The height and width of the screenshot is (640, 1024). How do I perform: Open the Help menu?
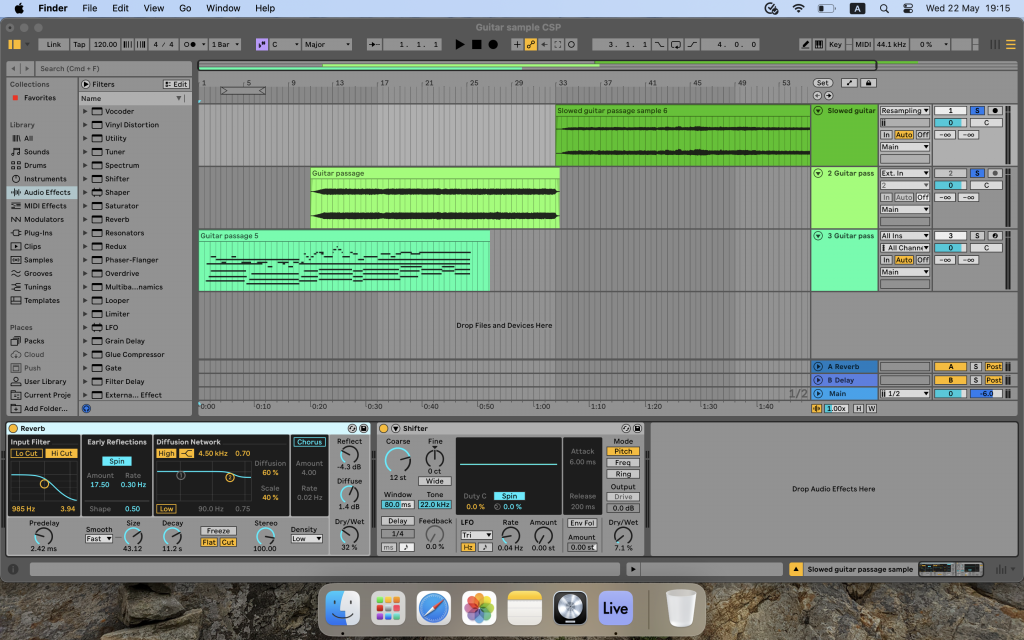click(265, 8)
